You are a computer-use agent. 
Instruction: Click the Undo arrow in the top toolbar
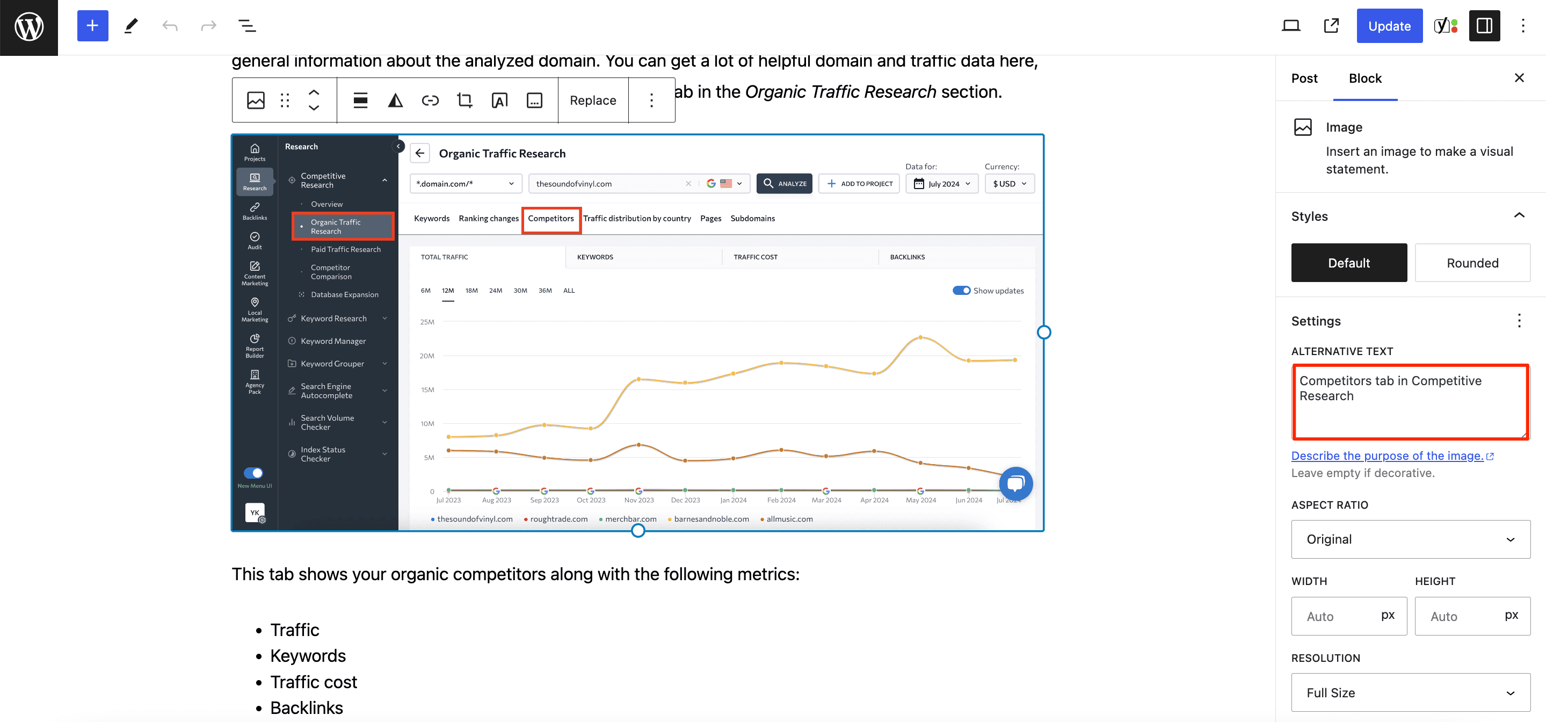coord(169,26)
